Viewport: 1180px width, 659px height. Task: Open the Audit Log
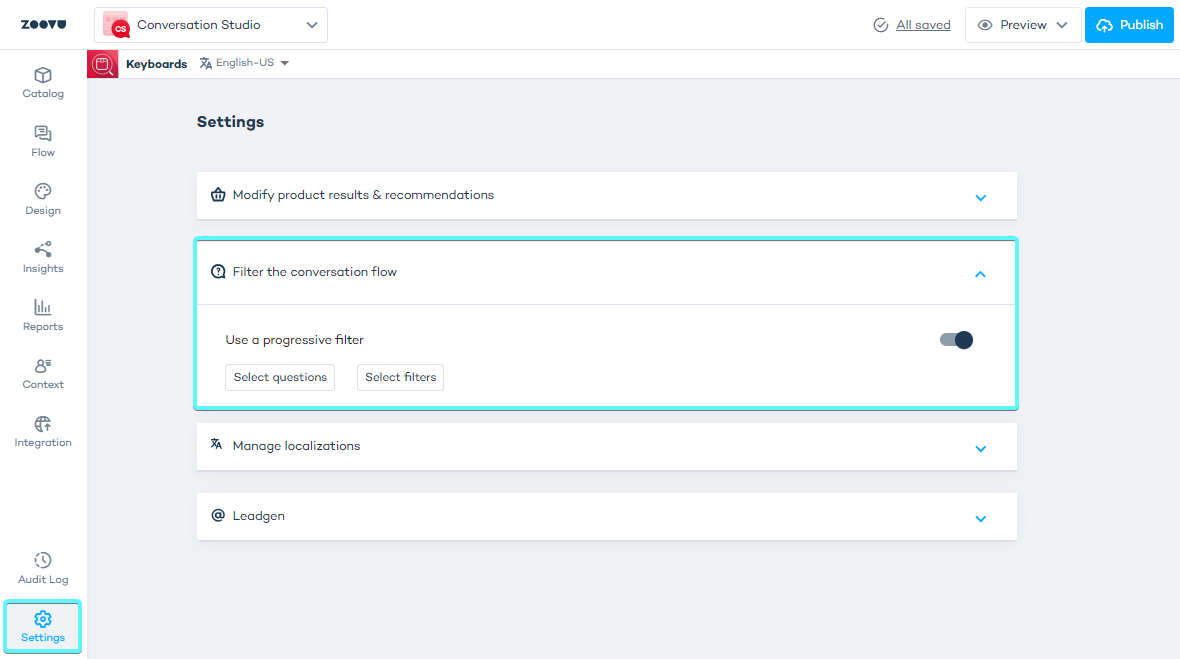[x=43, y=568]
